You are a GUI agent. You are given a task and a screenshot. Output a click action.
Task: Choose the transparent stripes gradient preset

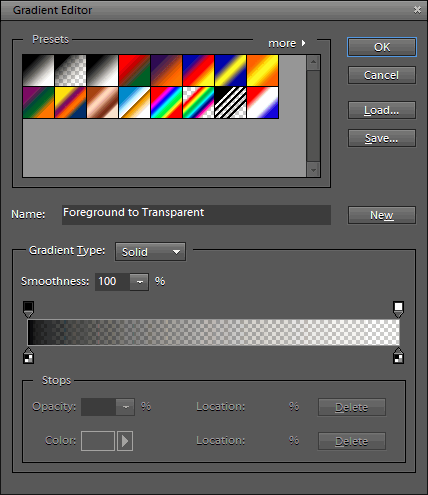(x=230, y=103)
